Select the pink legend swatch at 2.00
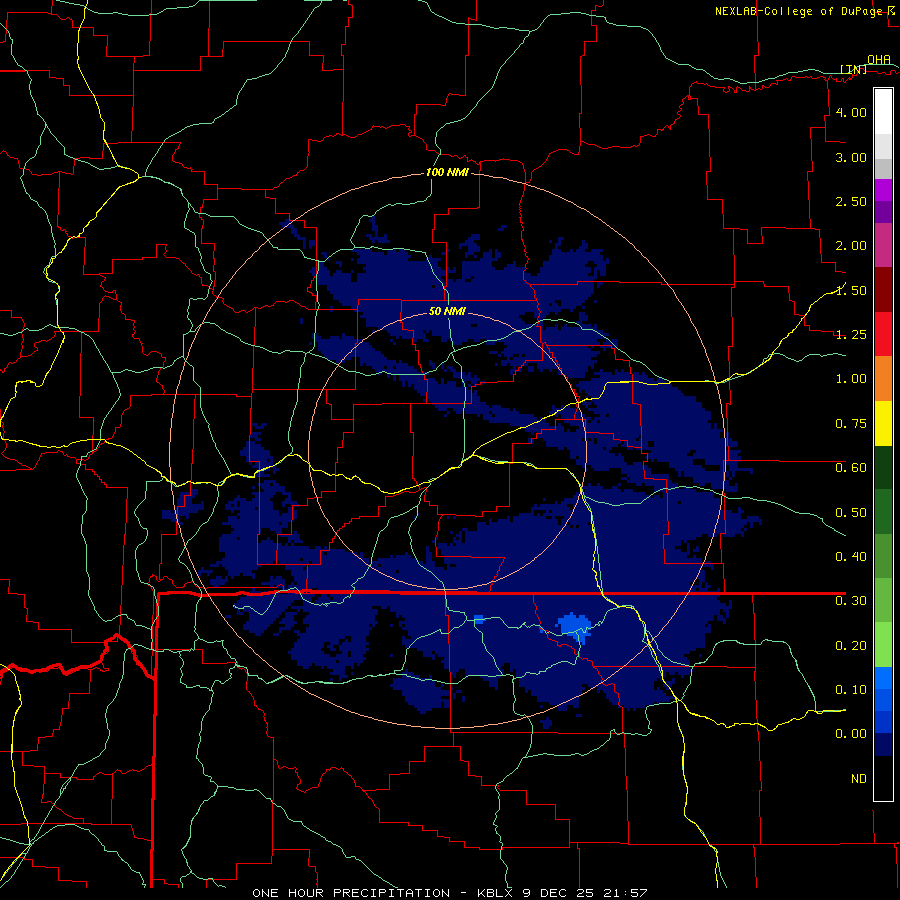Viewport: 900px width, 900px height. click(883, 245)
